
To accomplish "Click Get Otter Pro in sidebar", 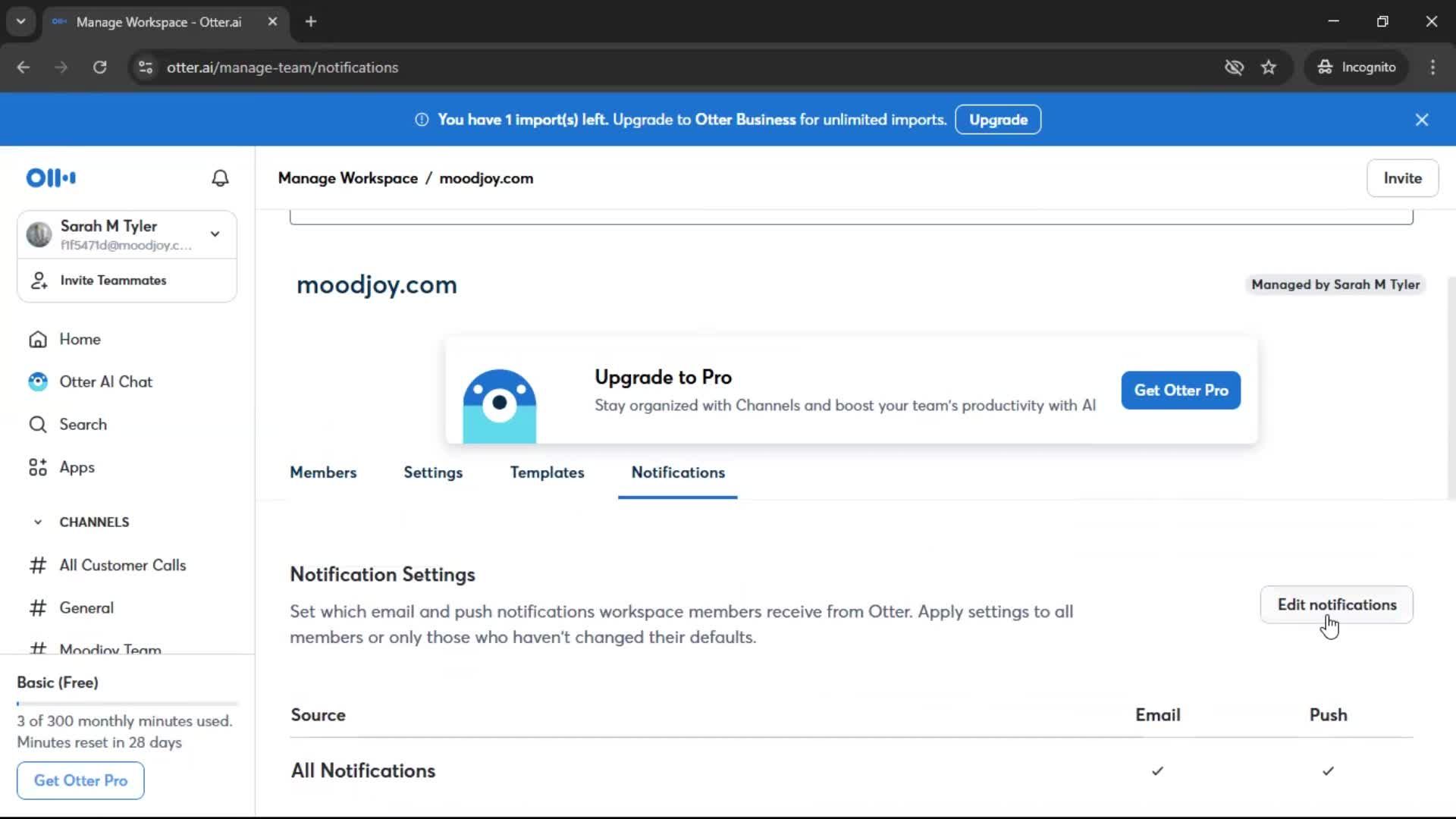I will 80,781.
